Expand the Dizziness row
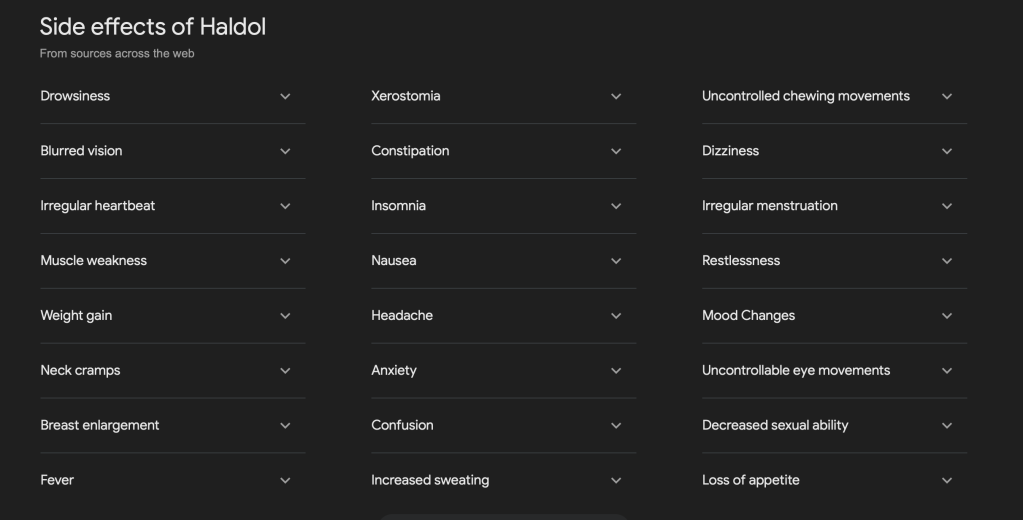 click(x=947, y=152)
